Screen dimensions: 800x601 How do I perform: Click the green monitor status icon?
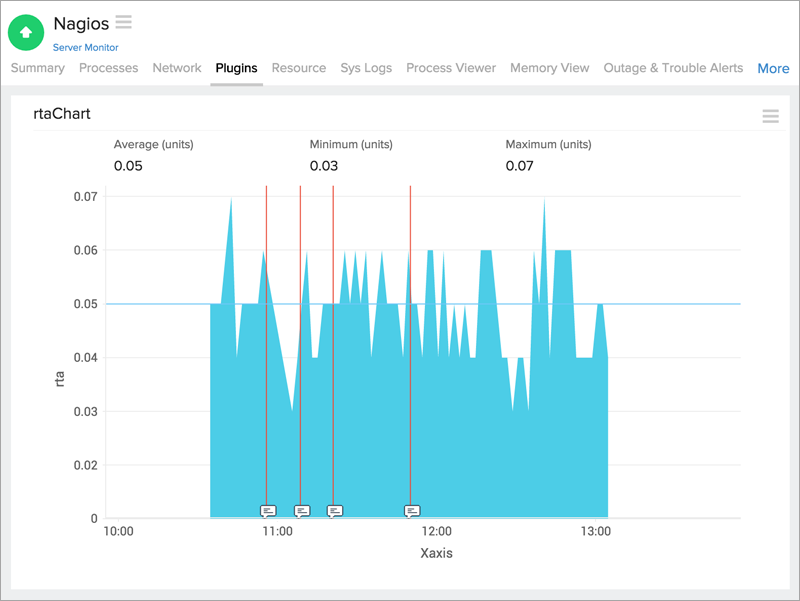click(25, 32)
